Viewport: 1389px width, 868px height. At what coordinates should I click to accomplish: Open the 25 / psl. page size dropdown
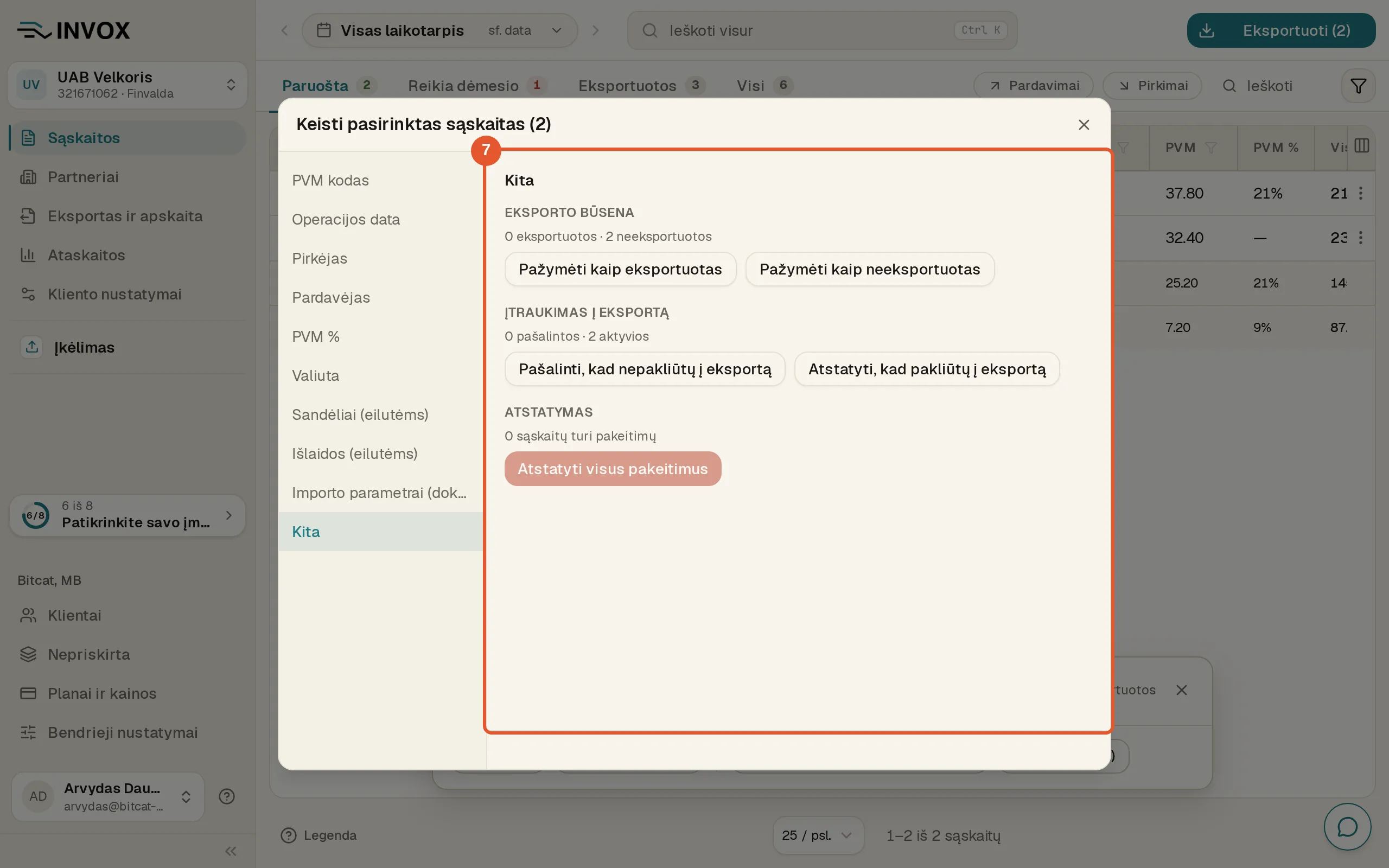pos(818,835)
